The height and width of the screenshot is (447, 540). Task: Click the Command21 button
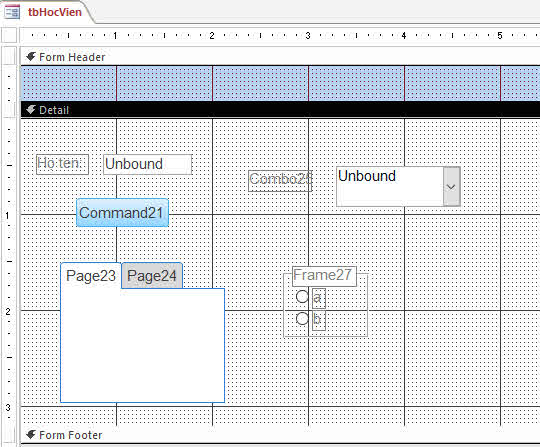pos(122,212)
